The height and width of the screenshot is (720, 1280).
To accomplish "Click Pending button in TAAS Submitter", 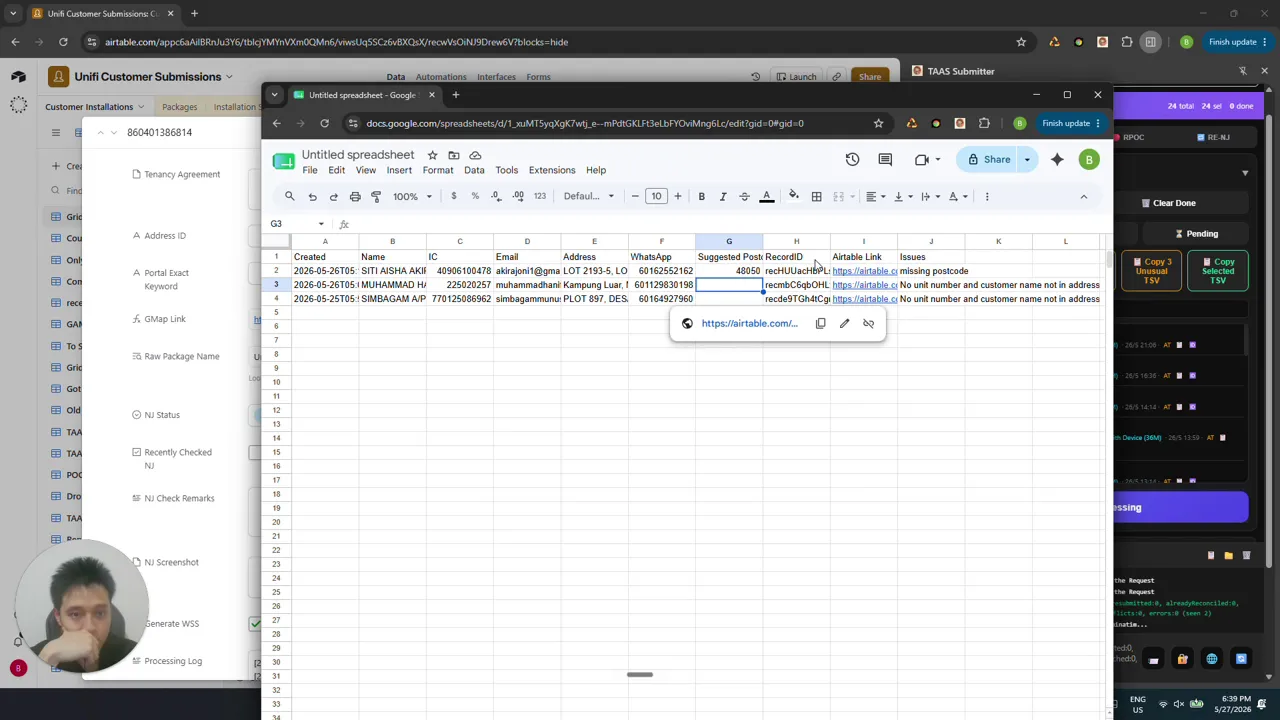I will [1196, 234].
